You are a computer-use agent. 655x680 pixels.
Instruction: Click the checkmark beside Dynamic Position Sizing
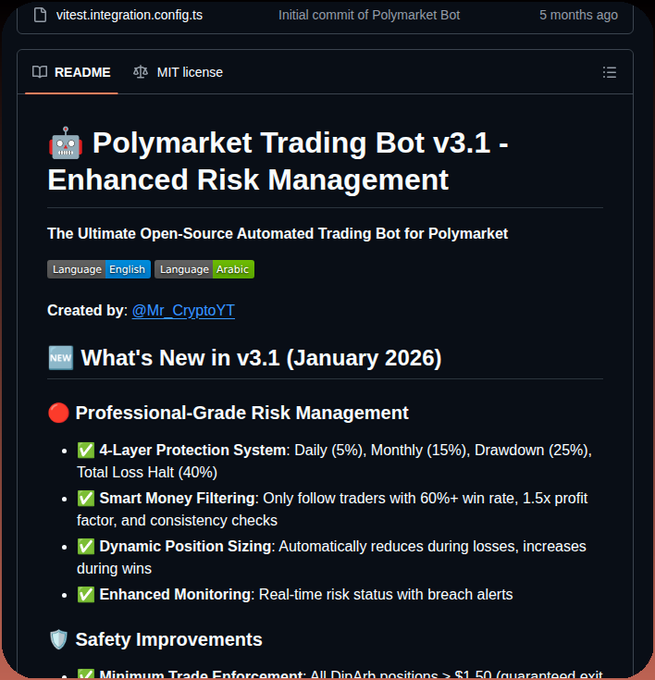pos(86,546)
